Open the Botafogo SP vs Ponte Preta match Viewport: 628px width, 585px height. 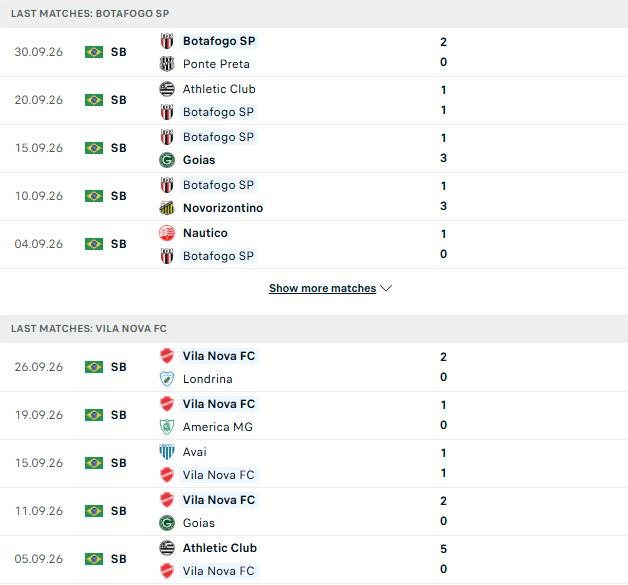(x=314, y=52)
